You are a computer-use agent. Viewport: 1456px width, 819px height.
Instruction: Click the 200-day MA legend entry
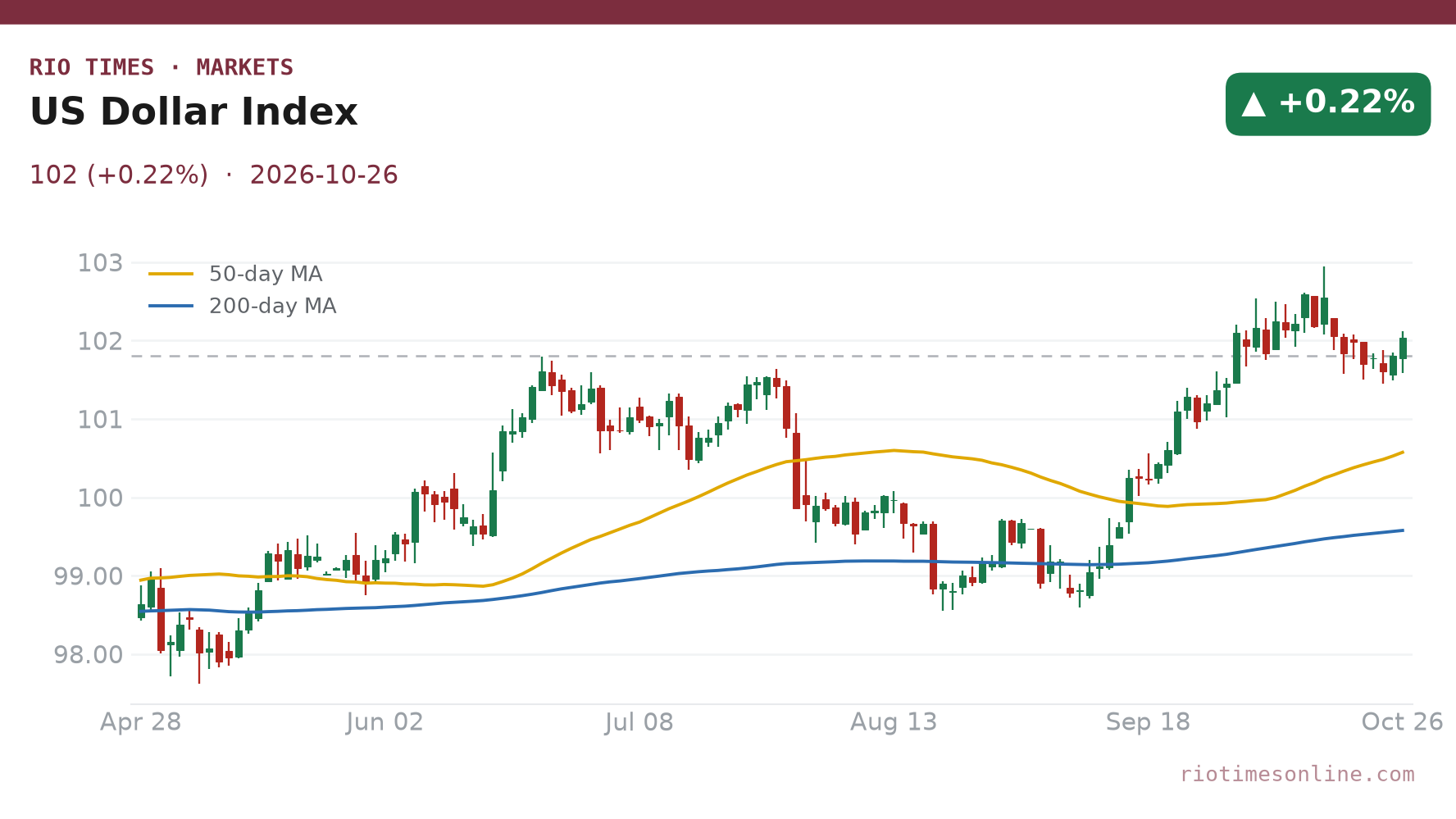[243, 306]
